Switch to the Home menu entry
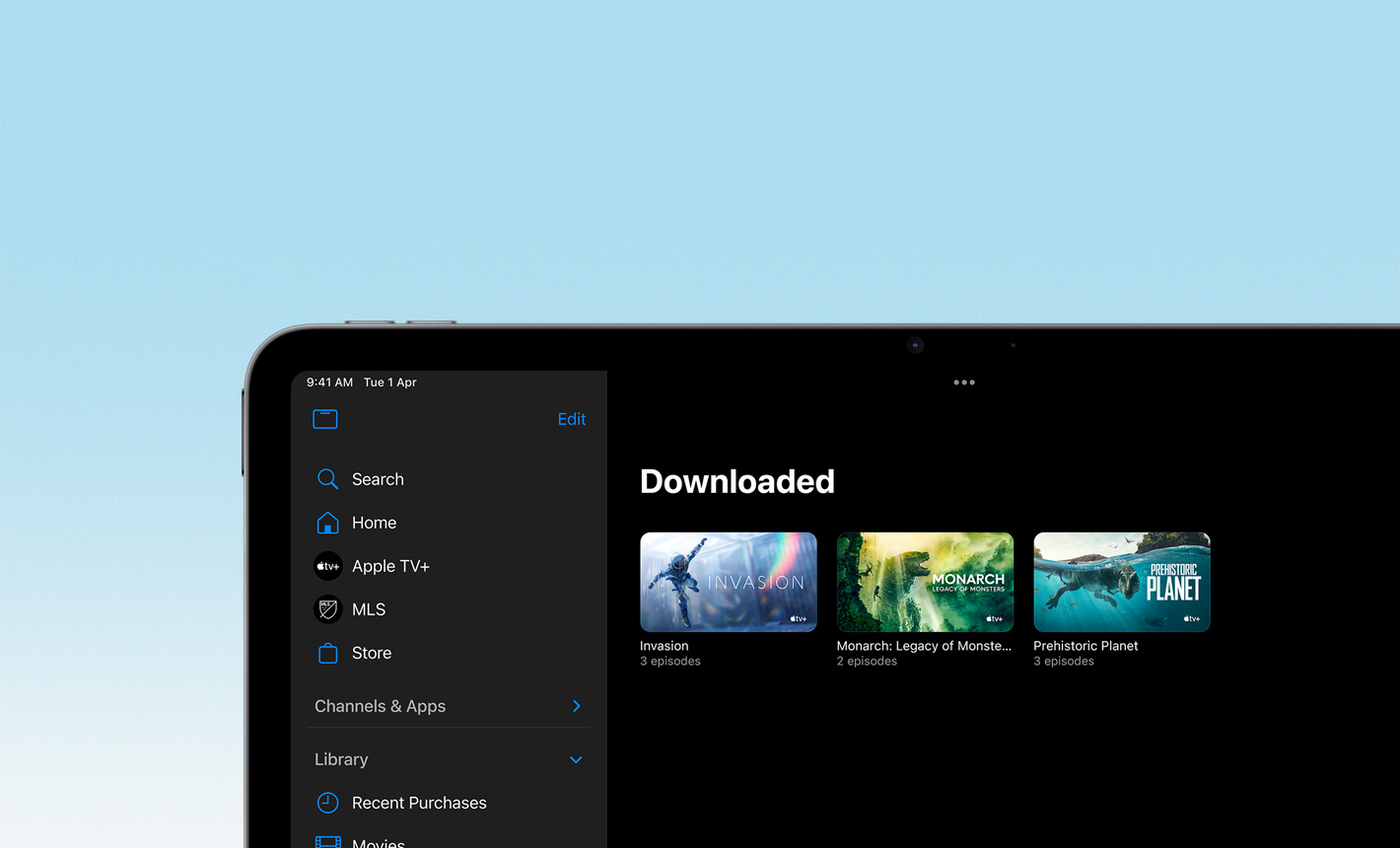Viewport: 1400px width, 848px height. coord(374,523)
